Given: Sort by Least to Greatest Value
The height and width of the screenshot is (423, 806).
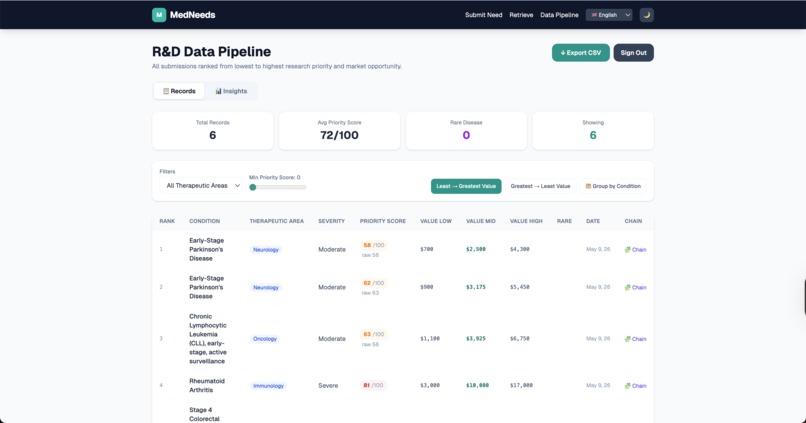Looking at the screenshot, I should pos(466,186).
